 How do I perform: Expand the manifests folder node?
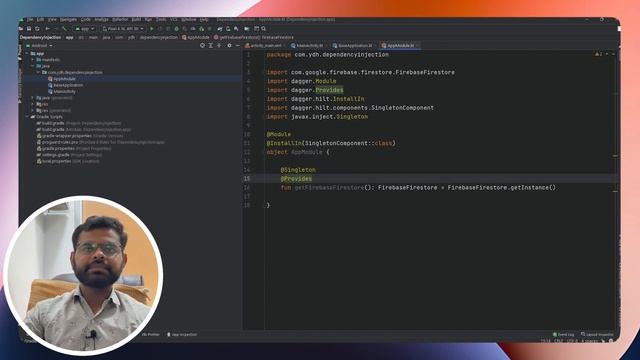pyautogui.click(x=33, y=60)
